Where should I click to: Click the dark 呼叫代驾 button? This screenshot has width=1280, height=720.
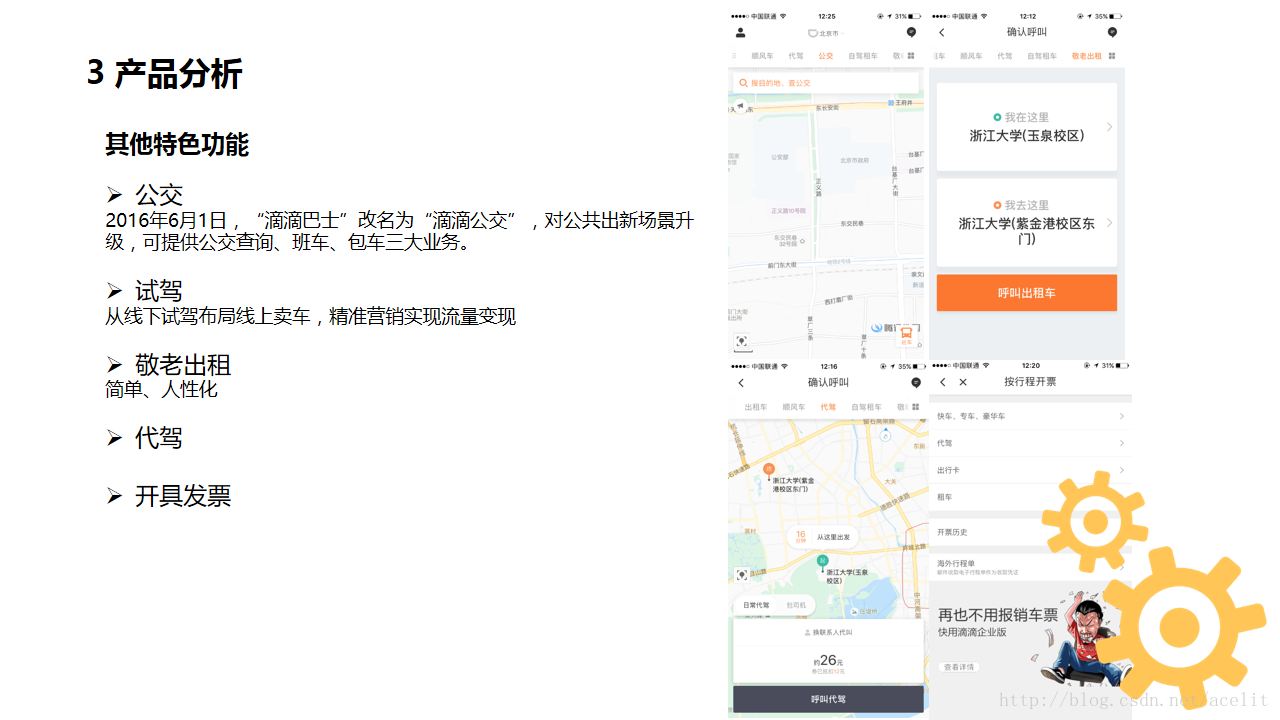pyautogui.click(x=828, y=699)
